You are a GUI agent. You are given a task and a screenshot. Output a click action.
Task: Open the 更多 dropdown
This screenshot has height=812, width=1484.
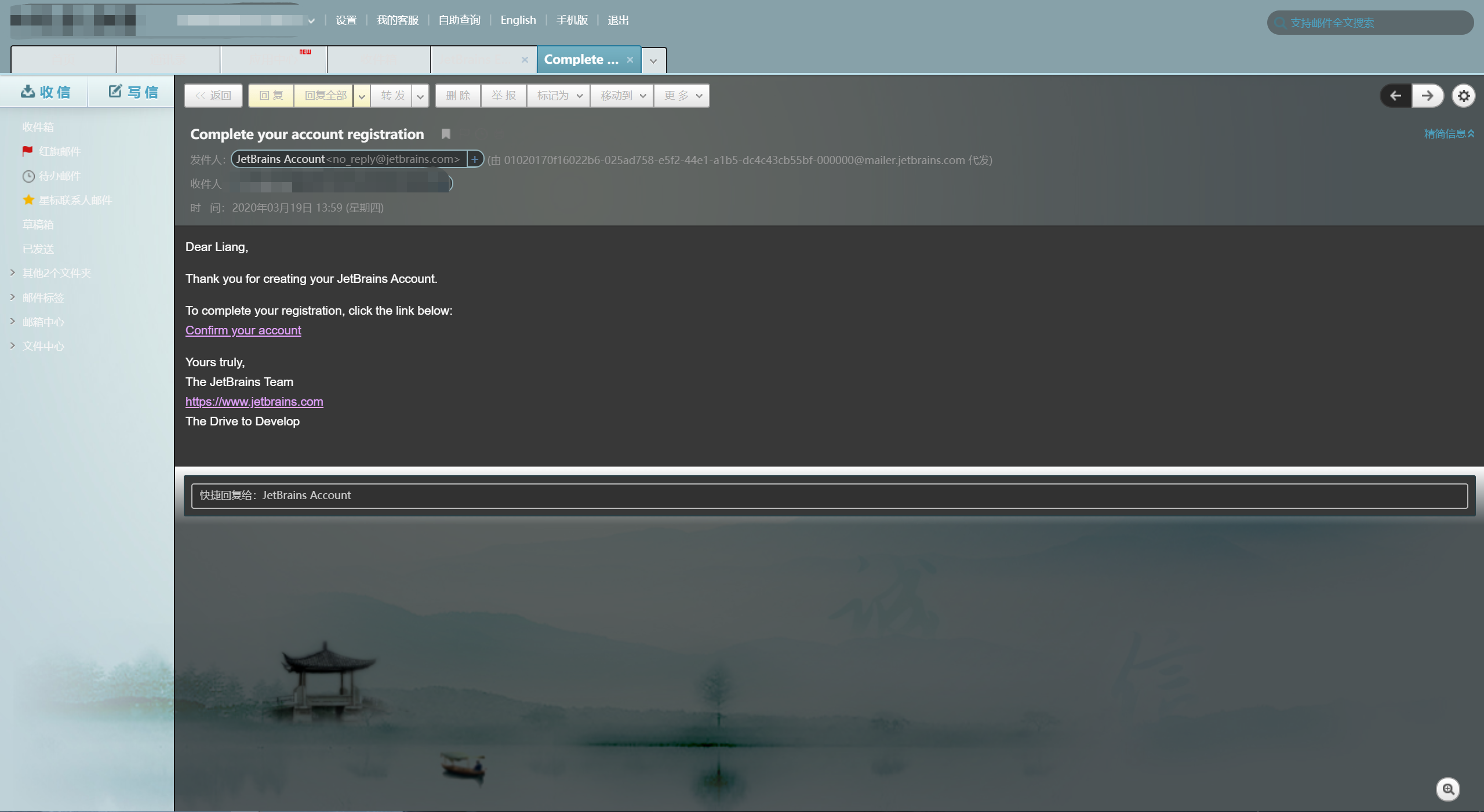[x=682, y=96]
